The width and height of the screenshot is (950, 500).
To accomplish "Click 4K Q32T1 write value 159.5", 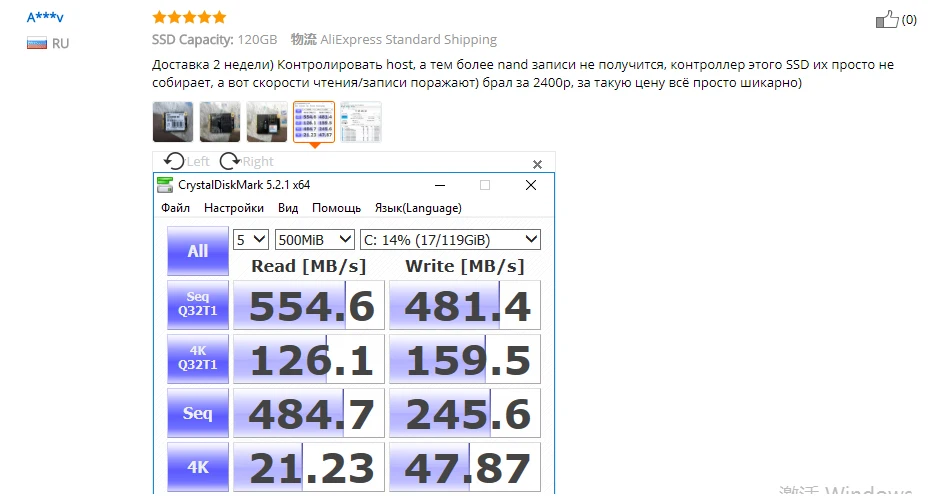I will (465, 359).
